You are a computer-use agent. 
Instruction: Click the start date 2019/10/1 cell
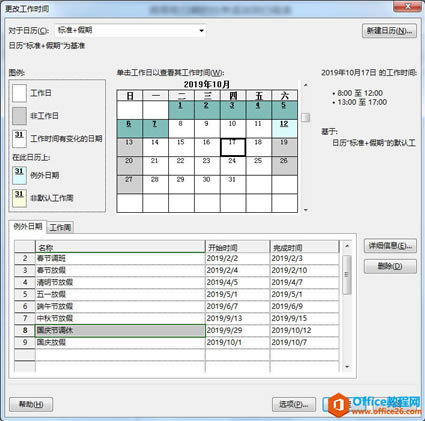pyautogui.click(x=238, y=343)
